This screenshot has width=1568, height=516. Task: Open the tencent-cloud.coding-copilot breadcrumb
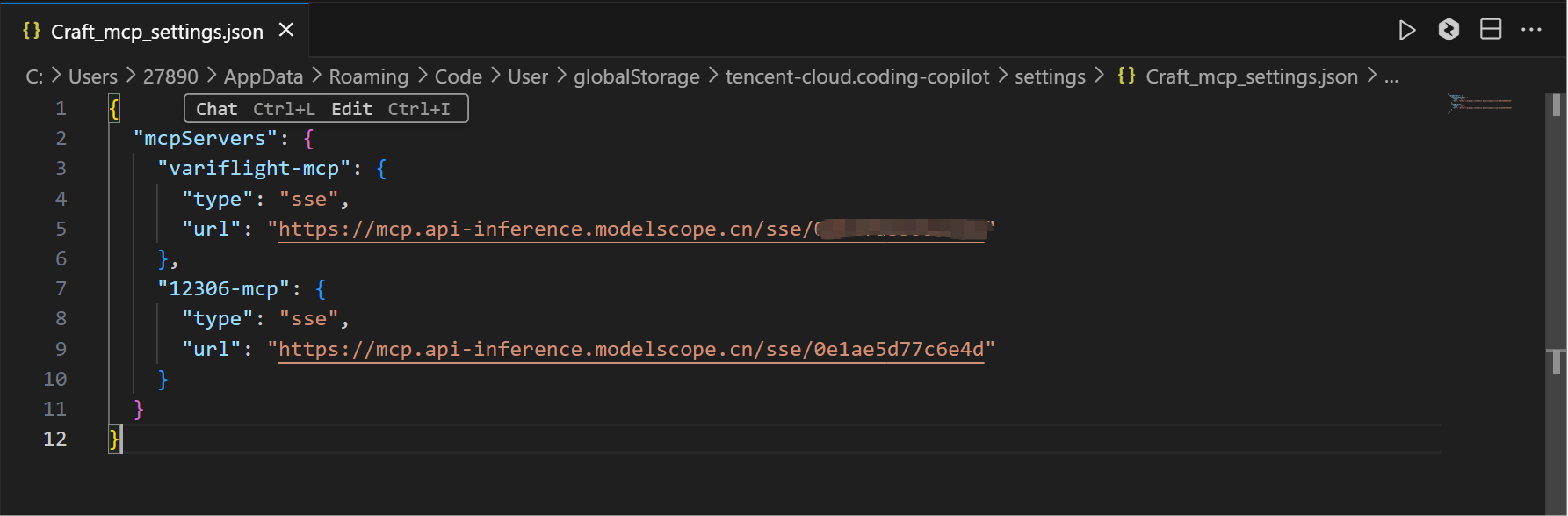pos(856,76)
